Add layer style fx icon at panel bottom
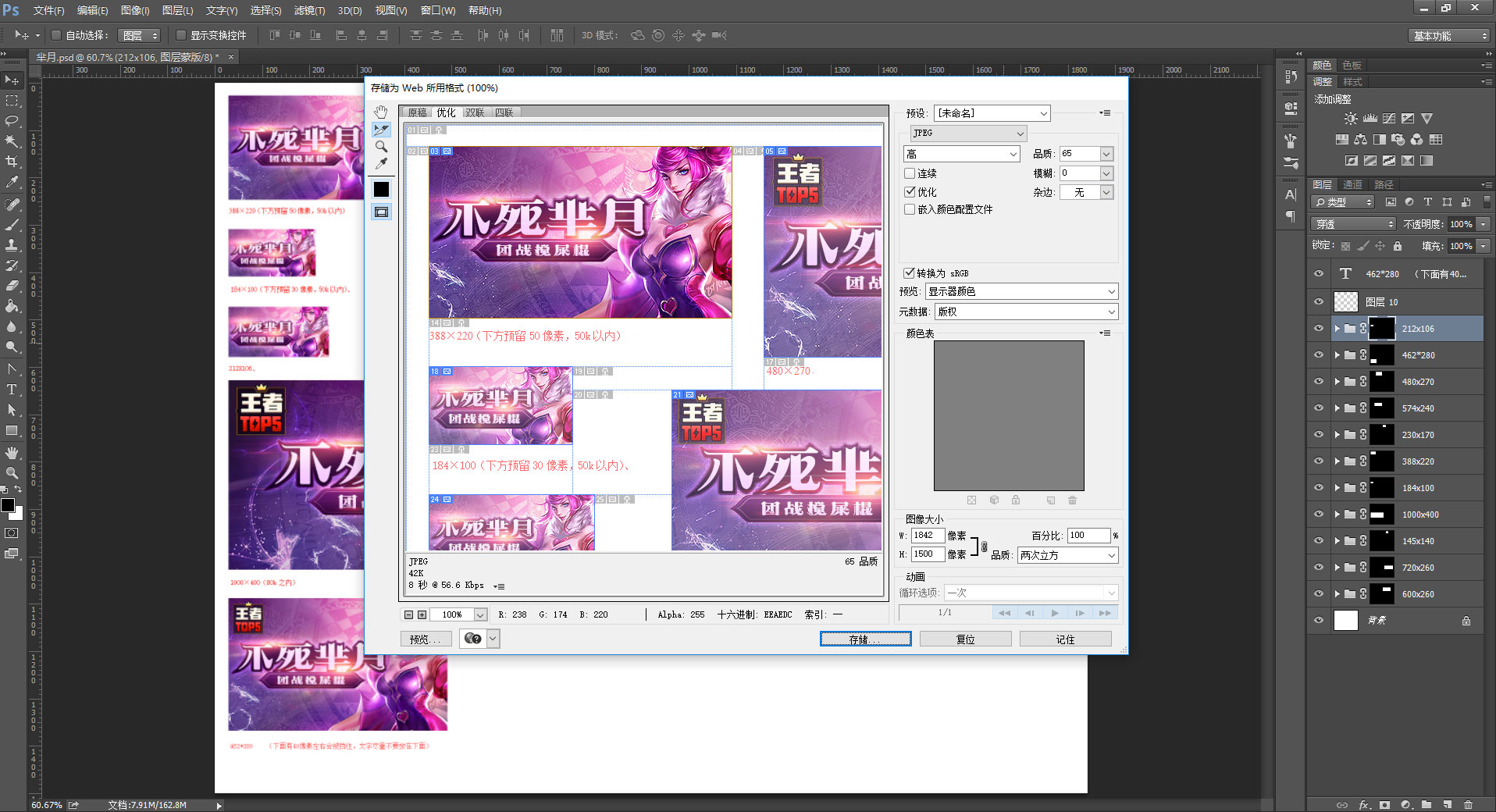1496x812 pixels. pos(1364,805)
